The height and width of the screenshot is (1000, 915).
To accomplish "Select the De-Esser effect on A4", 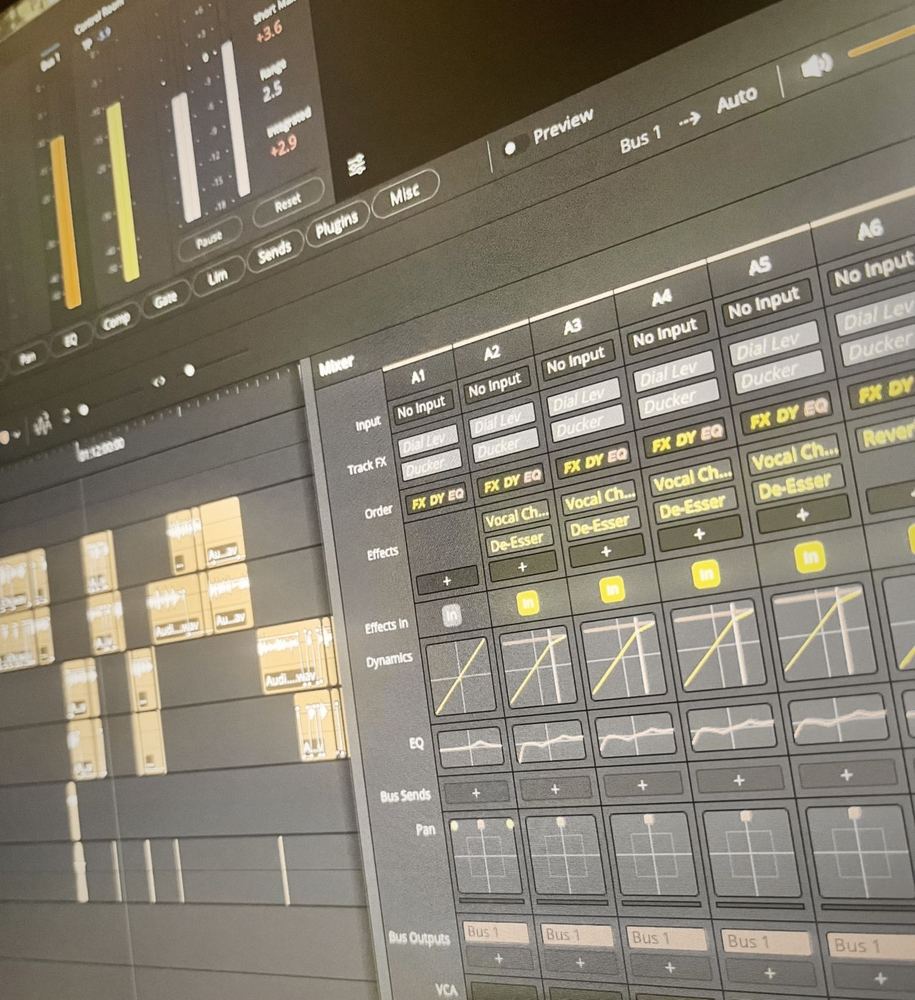I will click(x=691, y=506).
